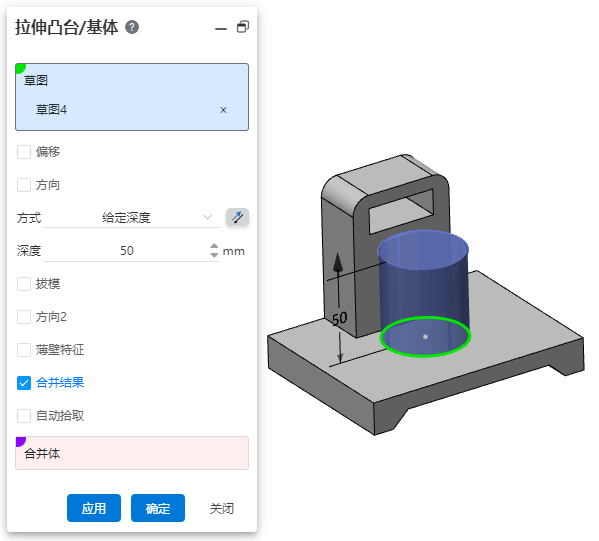
Task: Select the 合并体 selection box
Action: pos(132,453)
